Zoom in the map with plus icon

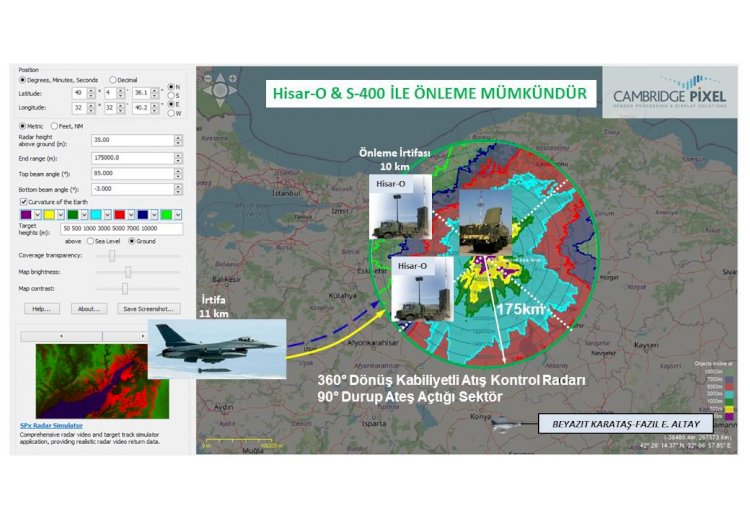point(232,78)
